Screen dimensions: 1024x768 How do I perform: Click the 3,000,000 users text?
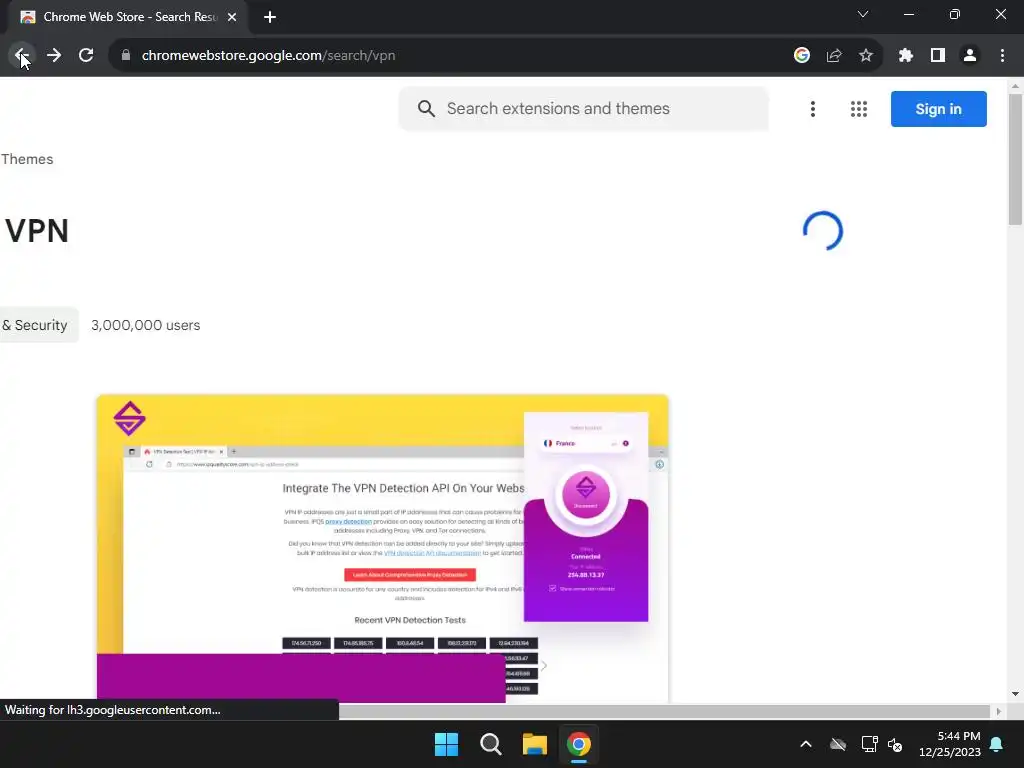click(x=146, y=325)
